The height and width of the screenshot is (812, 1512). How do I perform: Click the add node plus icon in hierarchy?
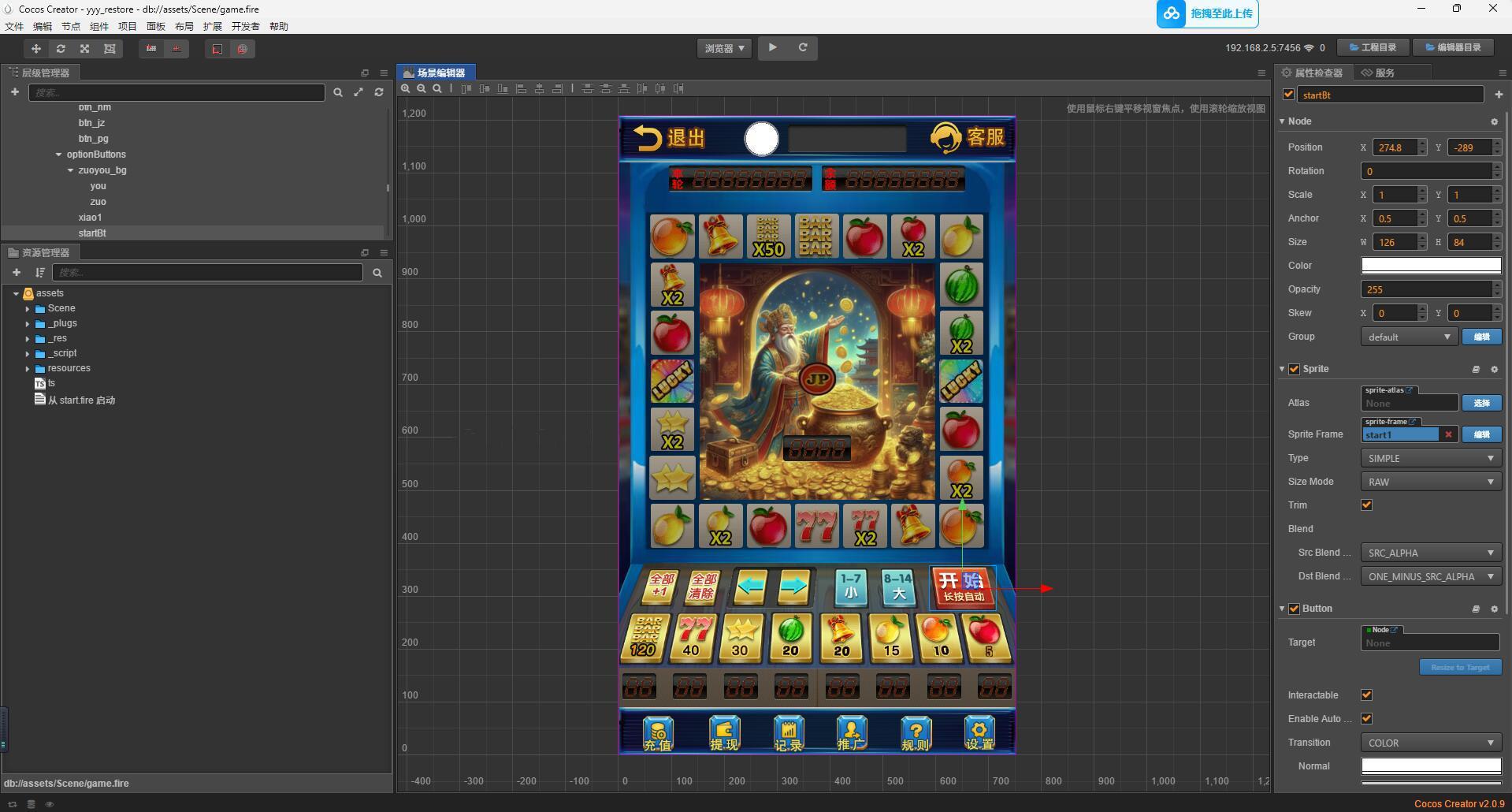click(15, 92)
